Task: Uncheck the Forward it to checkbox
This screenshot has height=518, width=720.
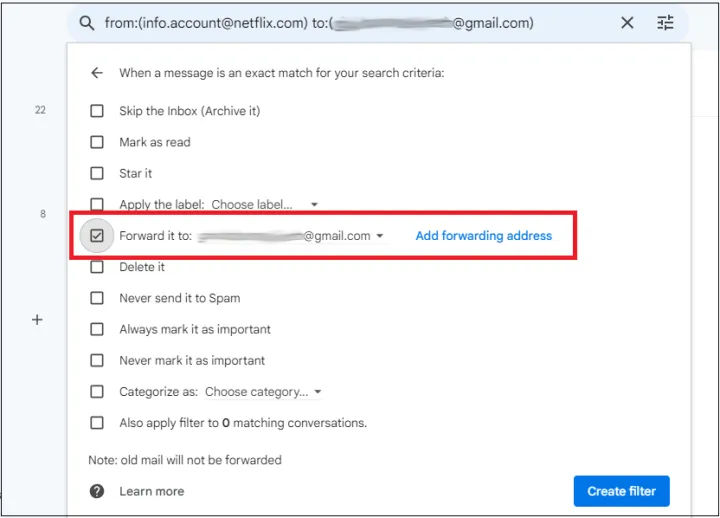Action: 97,236
